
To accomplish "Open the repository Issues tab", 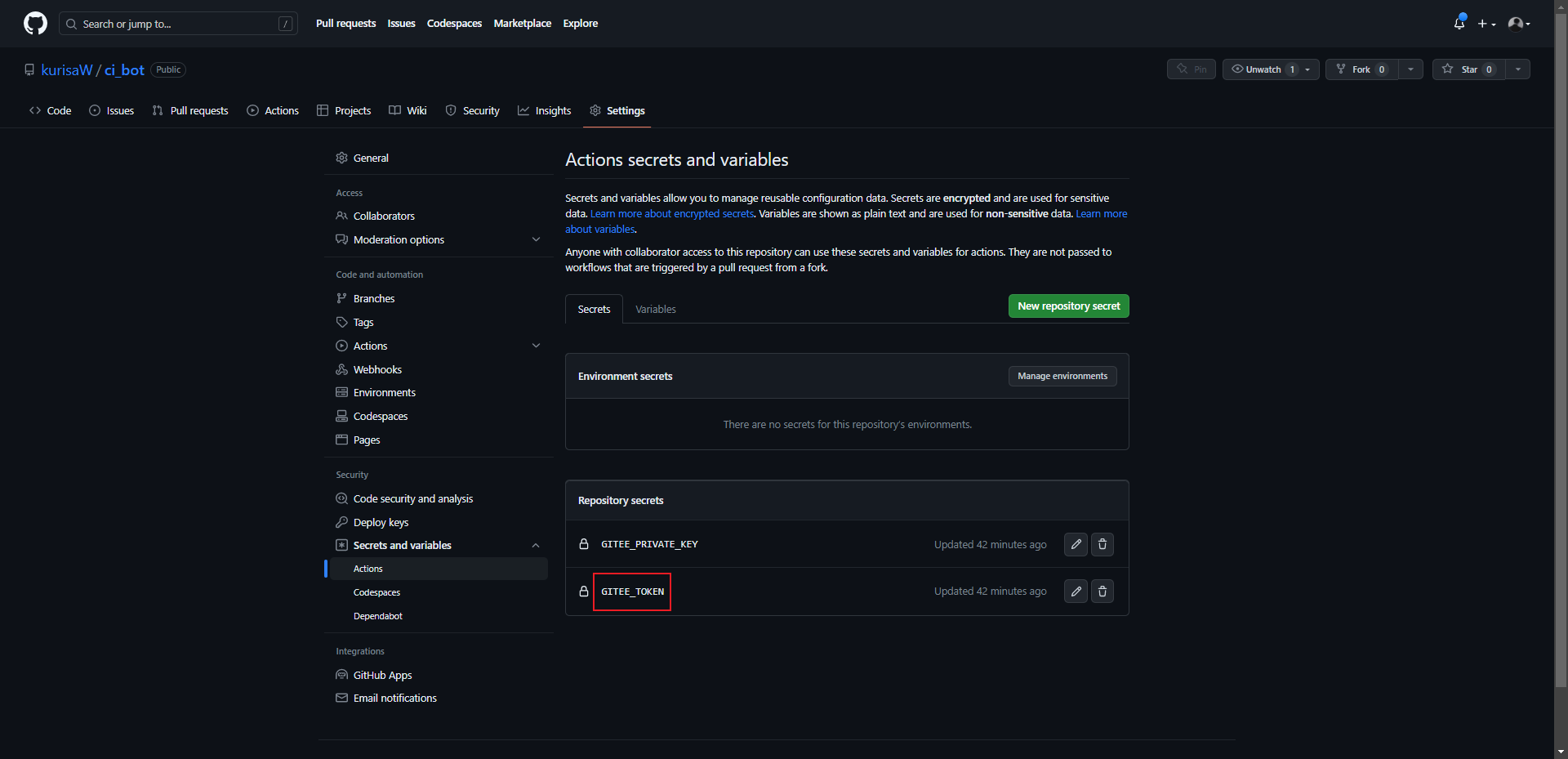I will [x=111, y=111].
